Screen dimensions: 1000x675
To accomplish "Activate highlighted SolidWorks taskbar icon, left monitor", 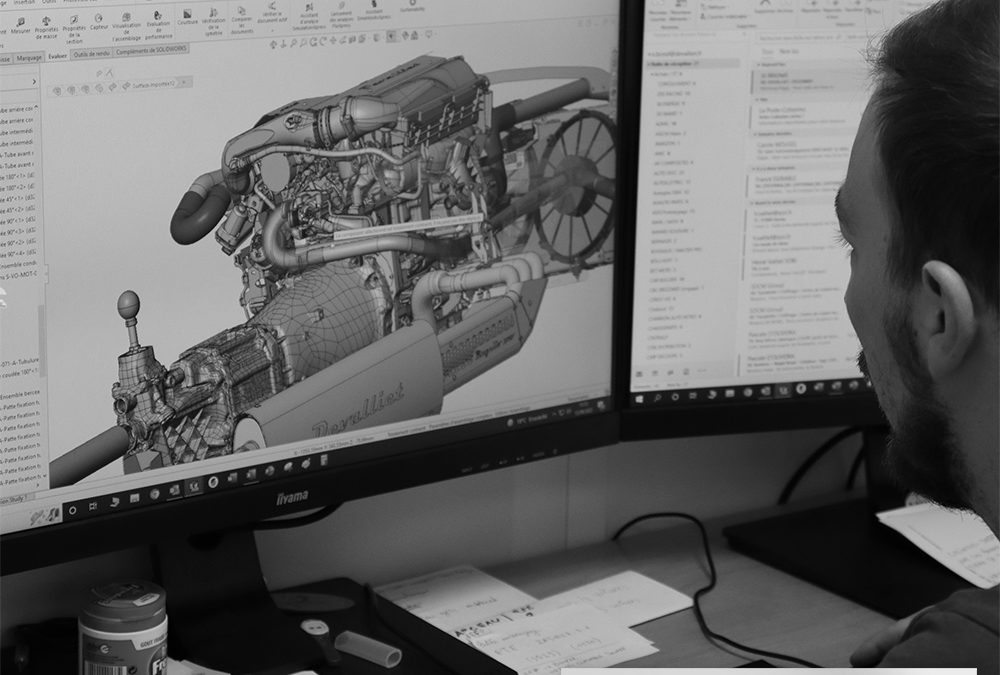I will pyautogui.click(x=193, y=486).
